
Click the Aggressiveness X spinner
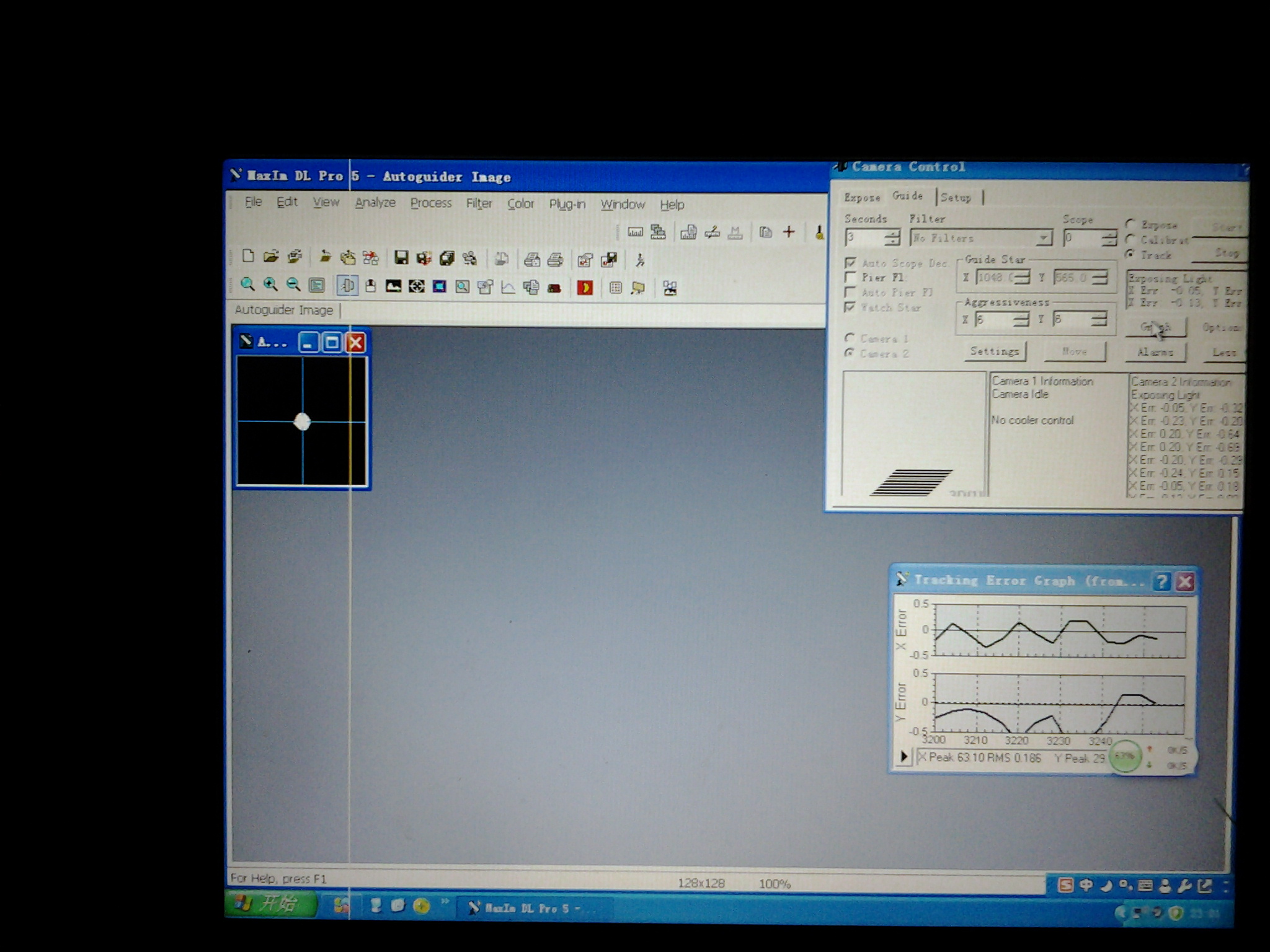[1021, 319]
